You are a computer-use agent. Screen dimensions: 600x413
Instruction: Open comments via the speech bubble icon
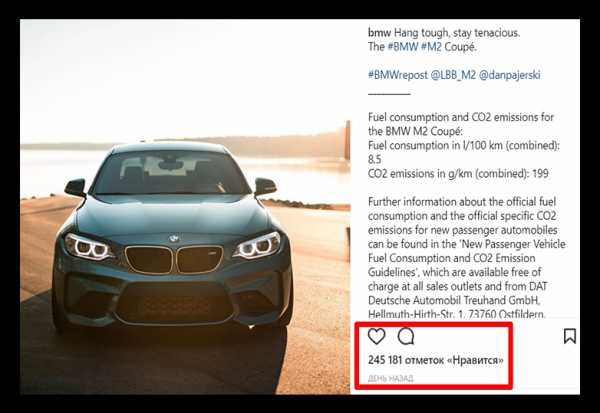tap(406, 336)
